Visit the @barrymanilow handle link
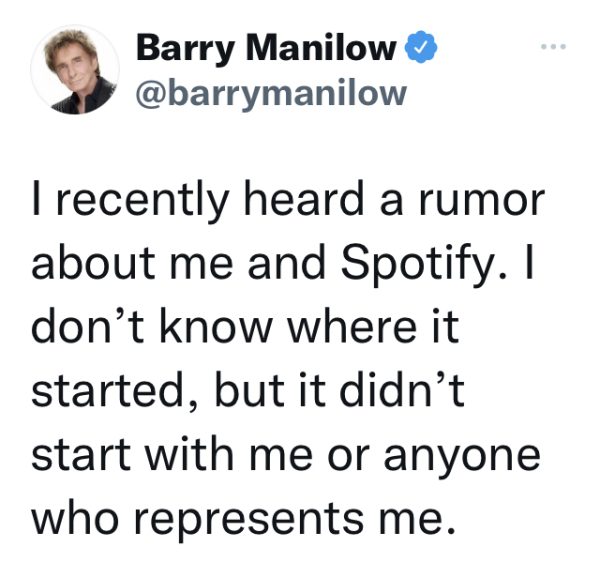The width and height of the screenshot is (600, 578). click(x=271, y=94)
